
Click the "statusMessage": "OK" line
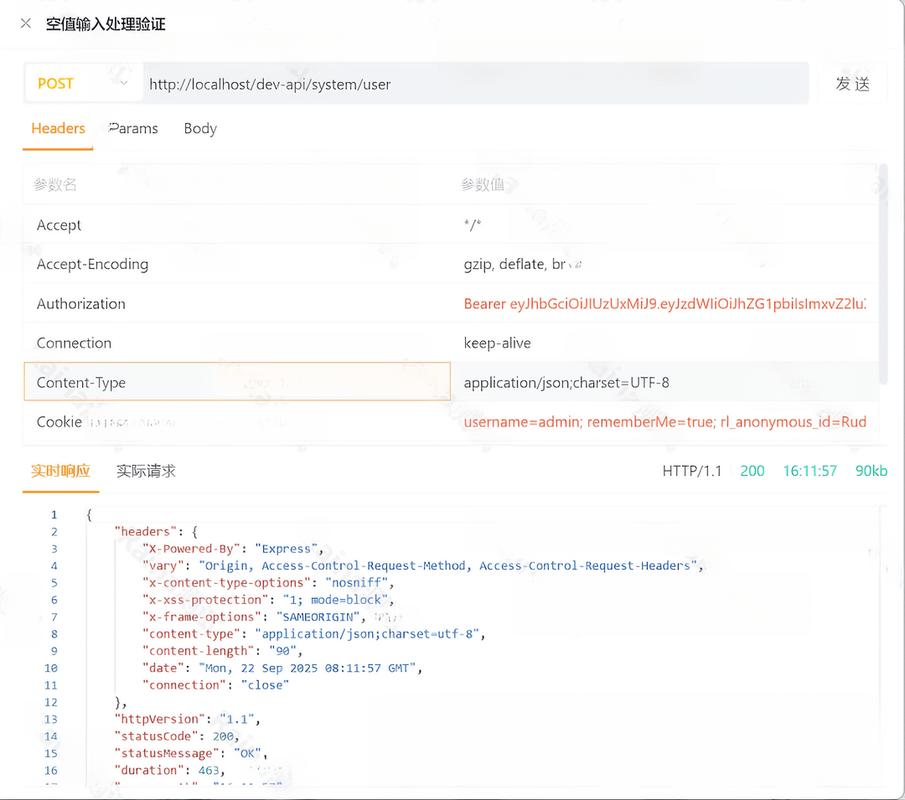(x=191, y=753)
